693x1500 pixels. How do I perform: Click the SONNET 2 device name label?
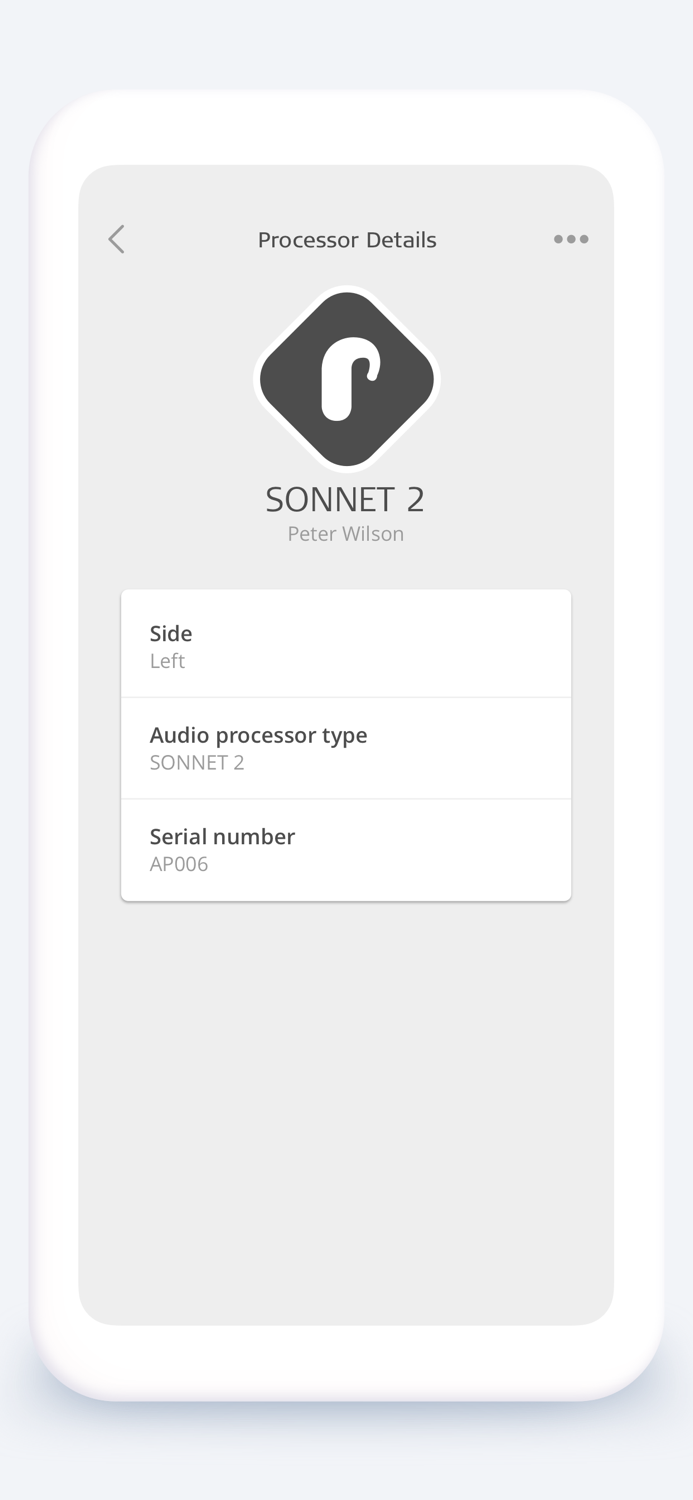pyautogui.click(x=344, y=499)
